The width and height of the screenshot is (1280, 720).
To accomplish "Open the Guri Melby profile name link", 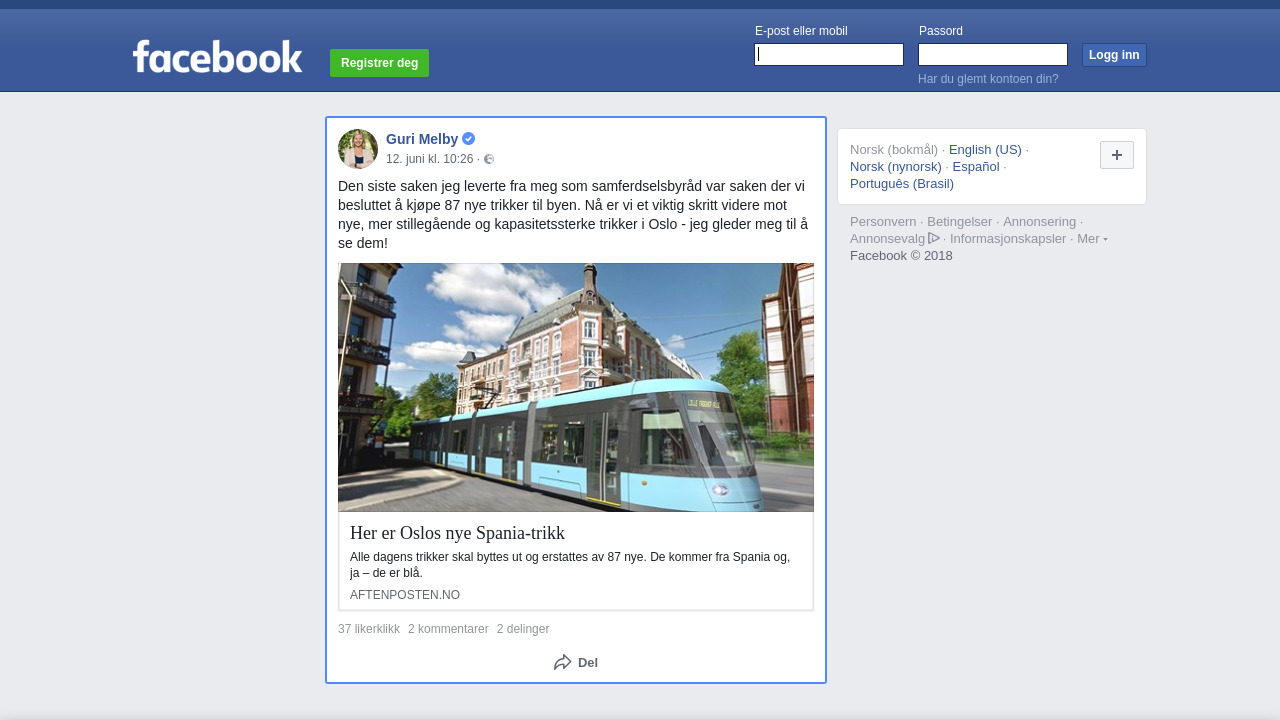I will pos(422,139).
